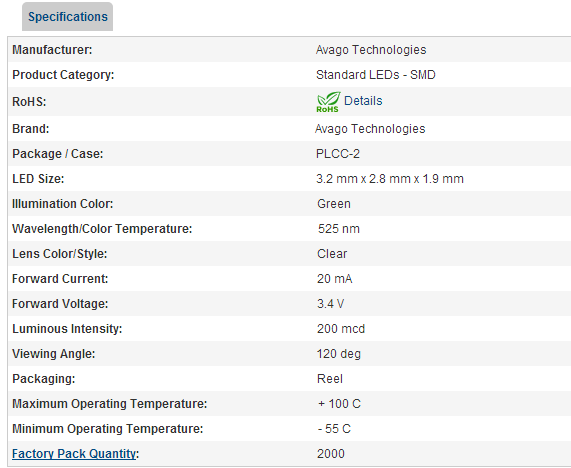Open the Specifications tab

click(67, 17)
